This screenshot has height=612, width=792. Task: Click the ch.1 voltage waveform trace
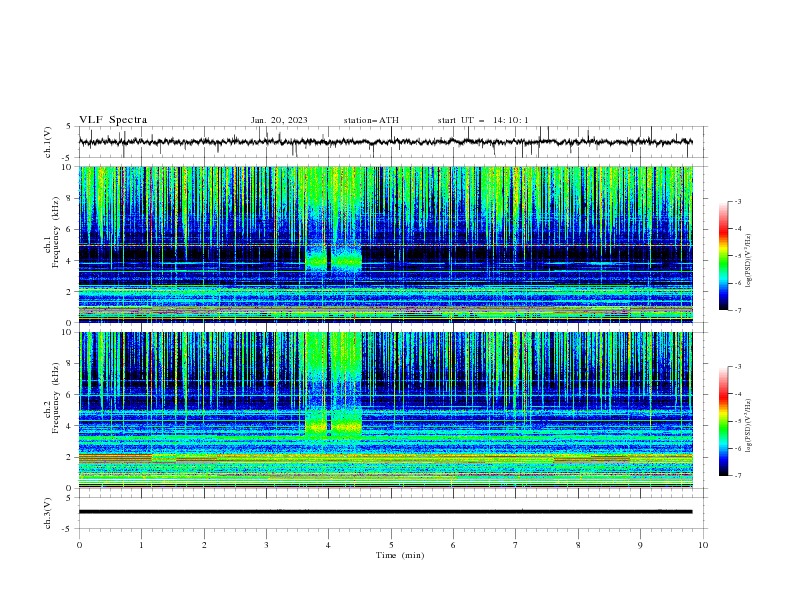point(385,142)
